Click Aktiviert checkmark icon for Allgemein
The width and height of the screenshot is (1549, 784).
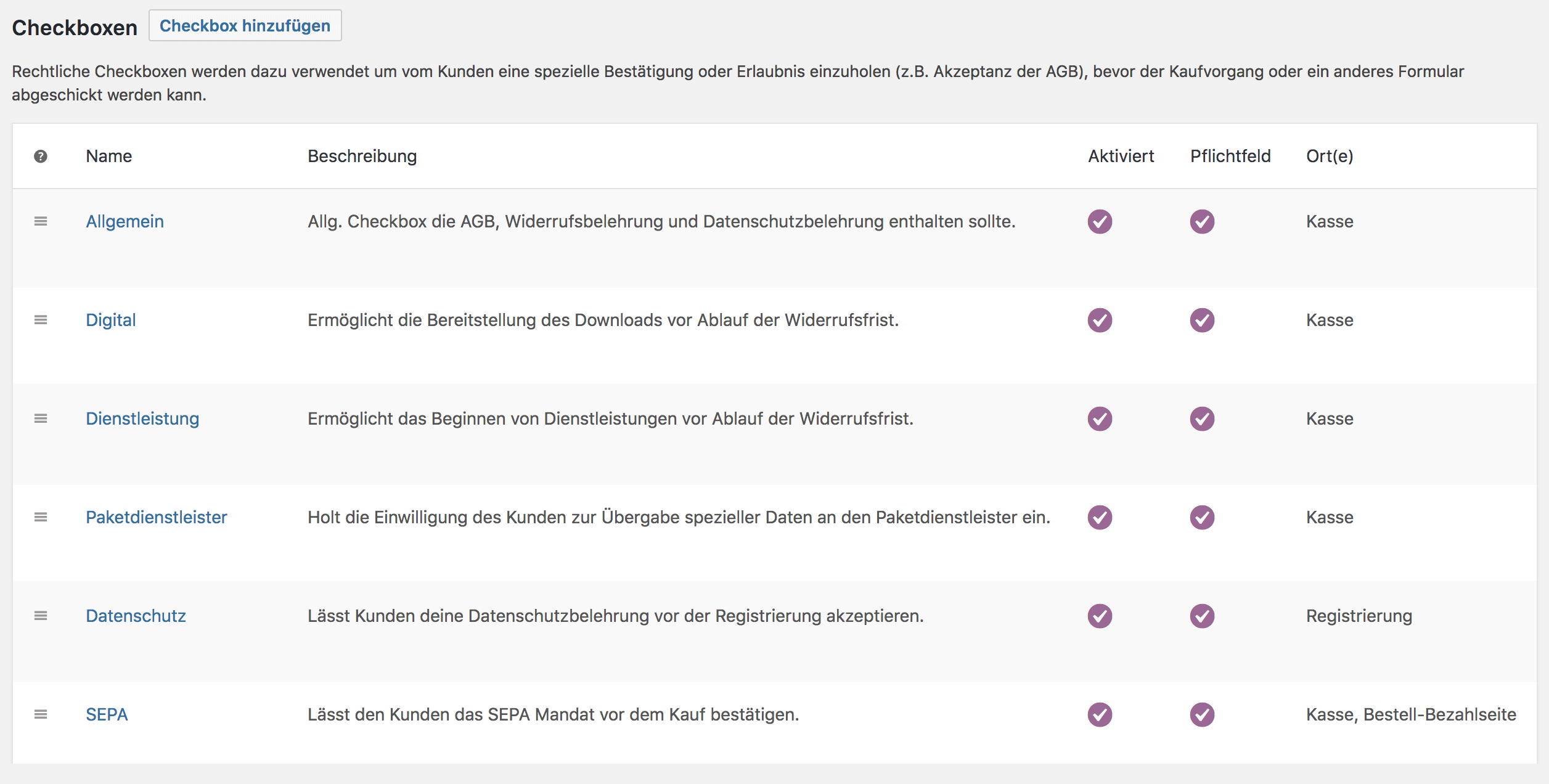pos(1100,222)
